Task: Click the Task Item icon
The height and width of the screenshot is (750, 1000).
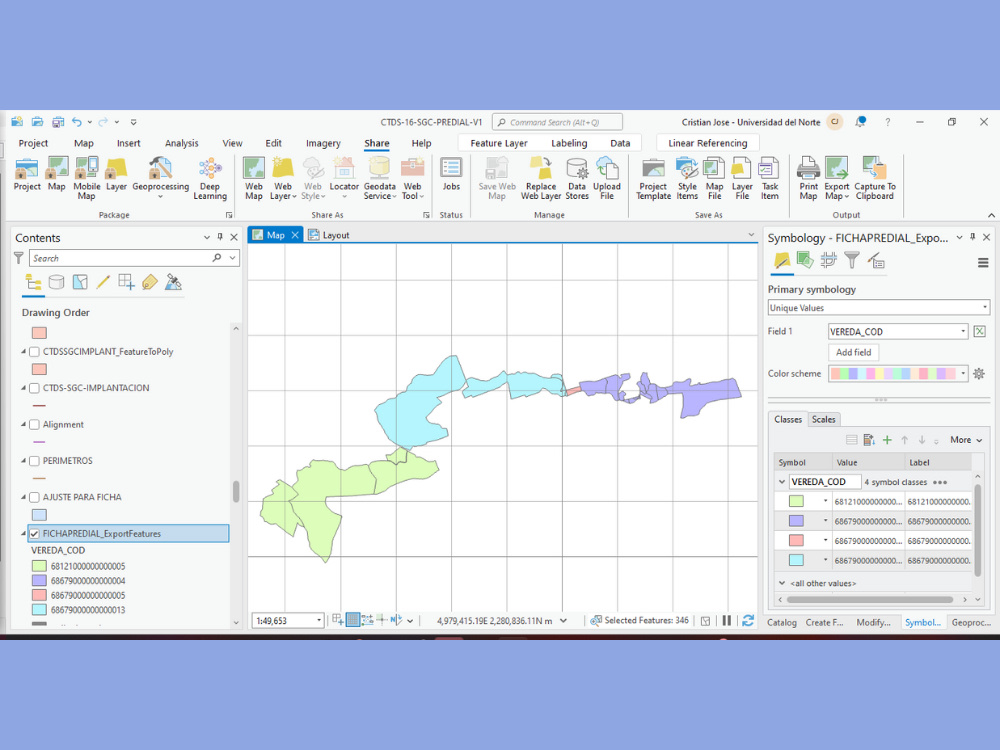Action: point(770,179)
